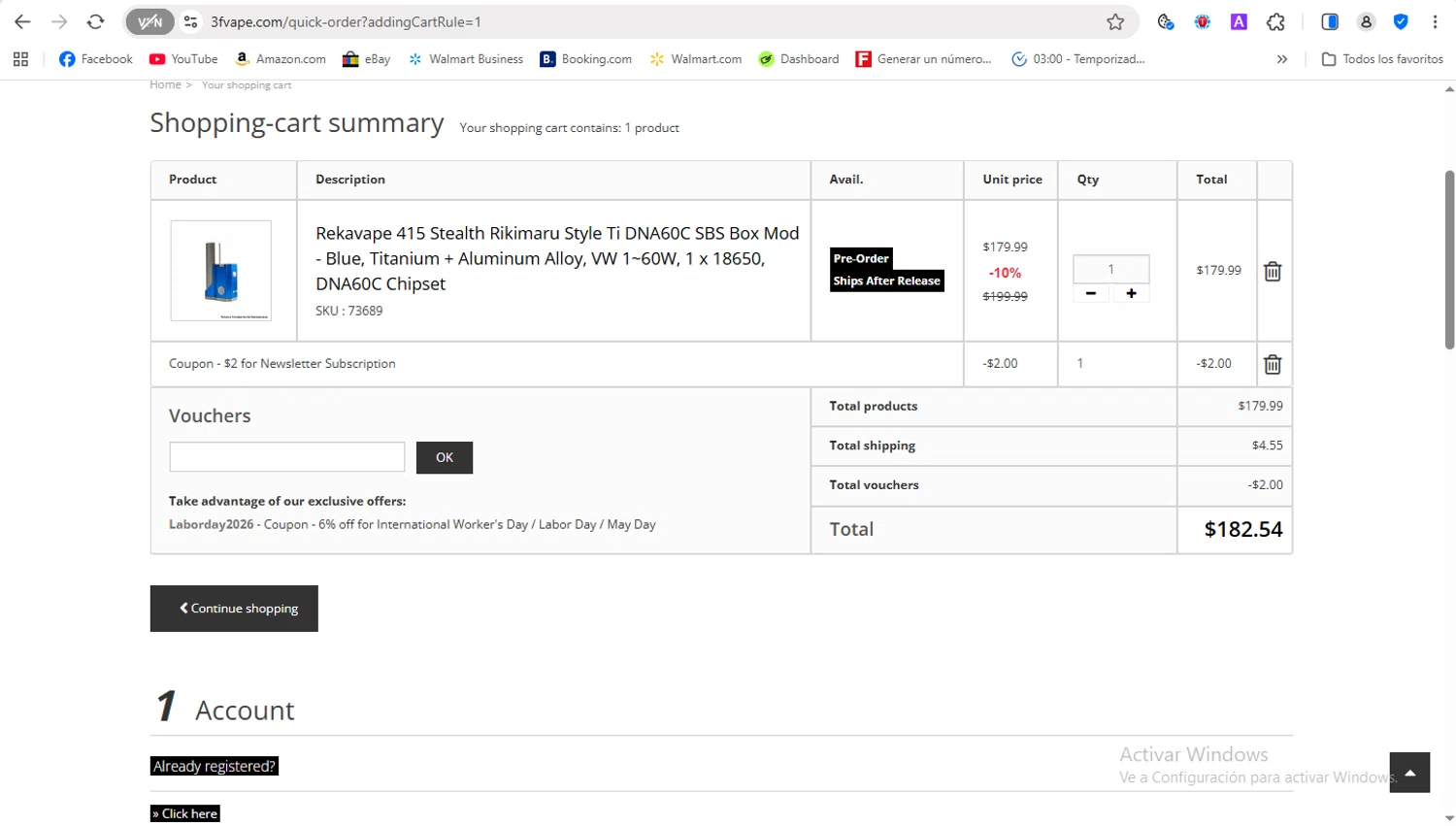This screenshot has width=1456, height=826.
Task: Jump to top with arrow button
Action: [x=1409, y=773]
